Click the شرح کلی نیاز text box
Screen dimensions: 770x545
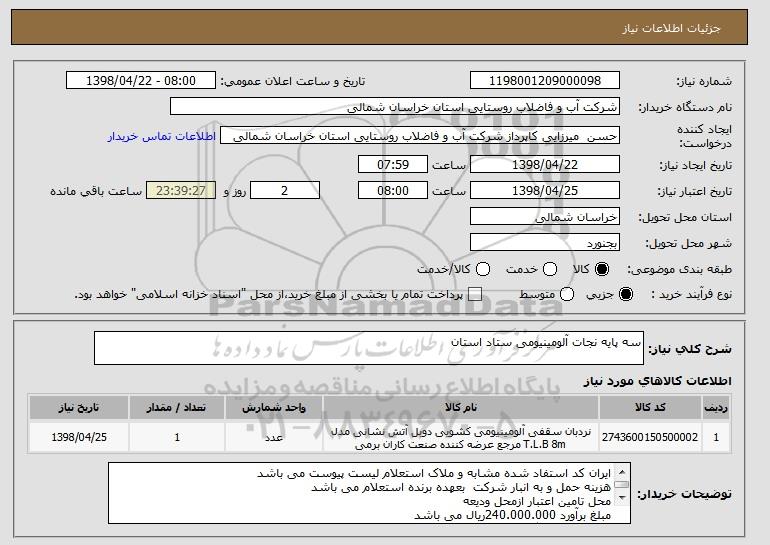tap(369, 348)
